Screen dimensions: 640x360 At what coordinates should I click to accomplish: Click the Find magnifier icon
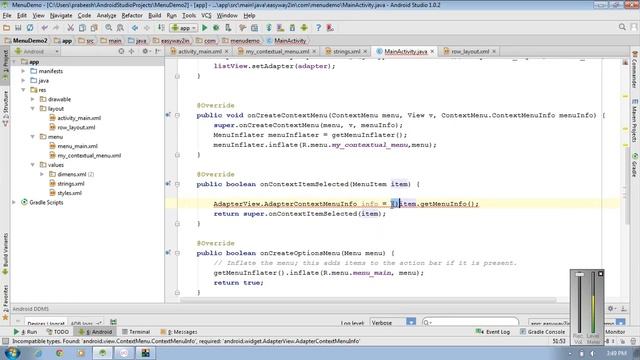coord(109,28)
